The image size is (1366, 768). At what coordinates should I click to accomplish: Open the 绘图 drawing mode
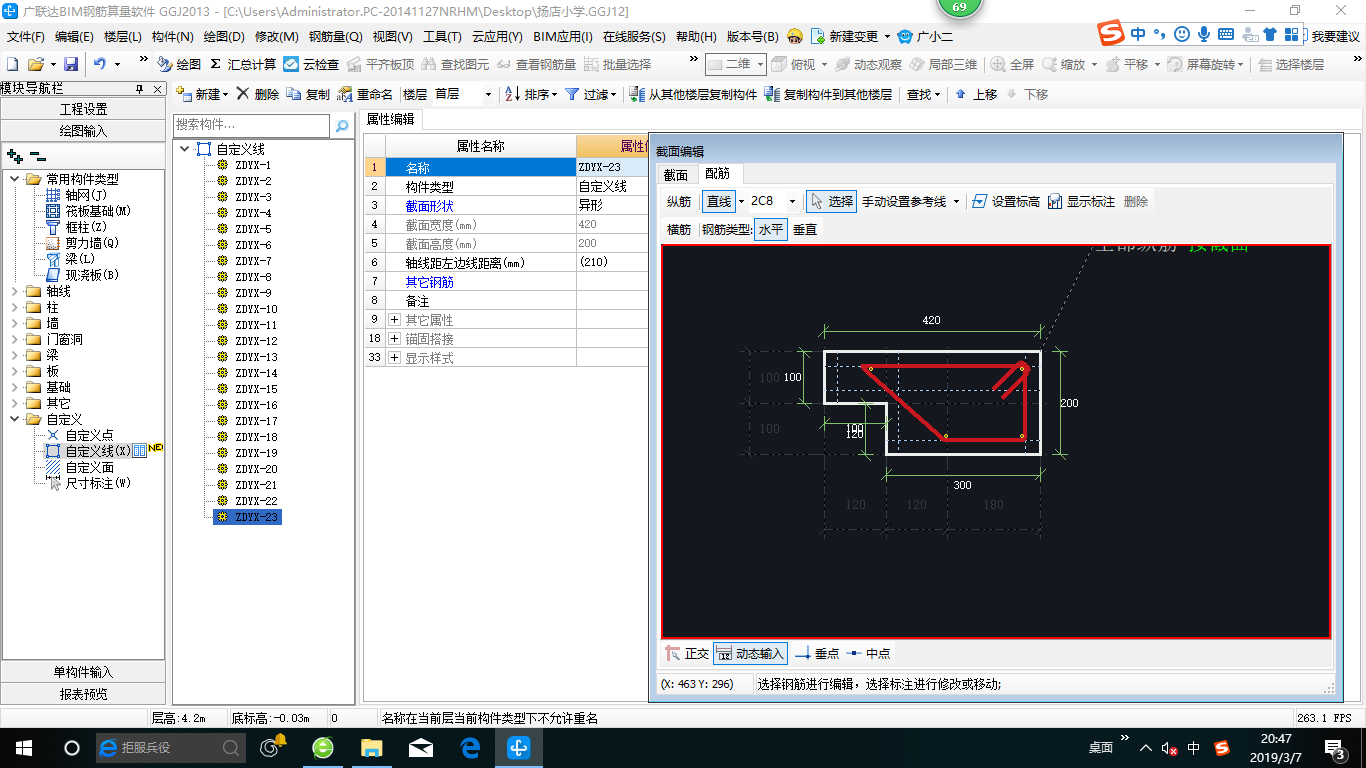click(179, 64)
